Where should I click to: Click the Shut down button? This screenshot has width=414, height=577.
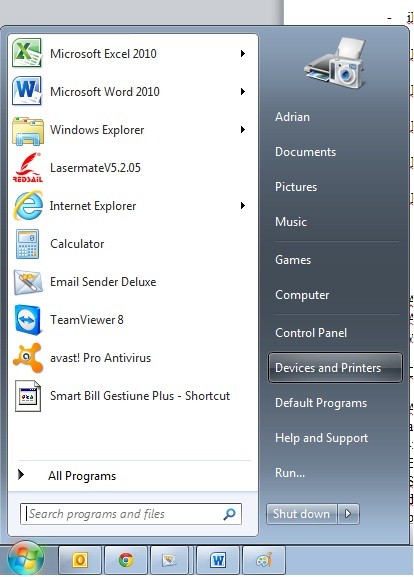(x=301, y=513)
